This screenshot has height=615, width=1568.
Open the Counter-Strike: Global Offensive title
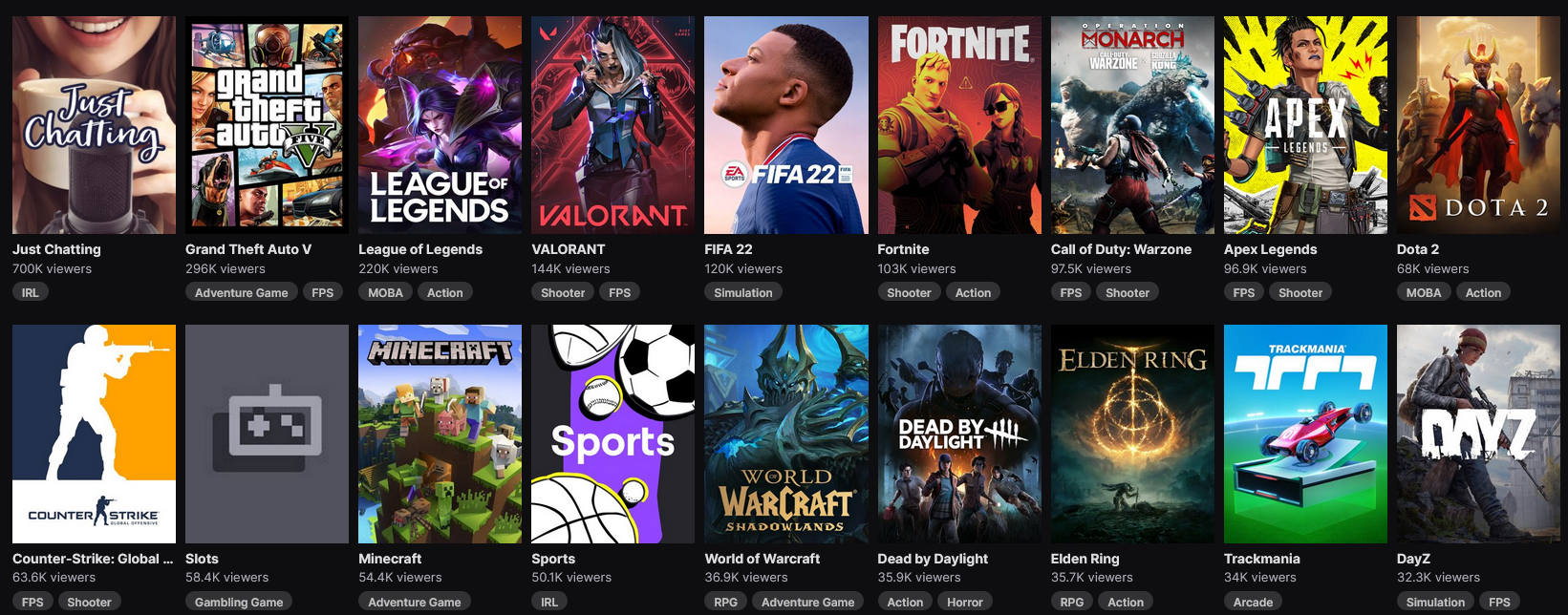coord(93,559)
